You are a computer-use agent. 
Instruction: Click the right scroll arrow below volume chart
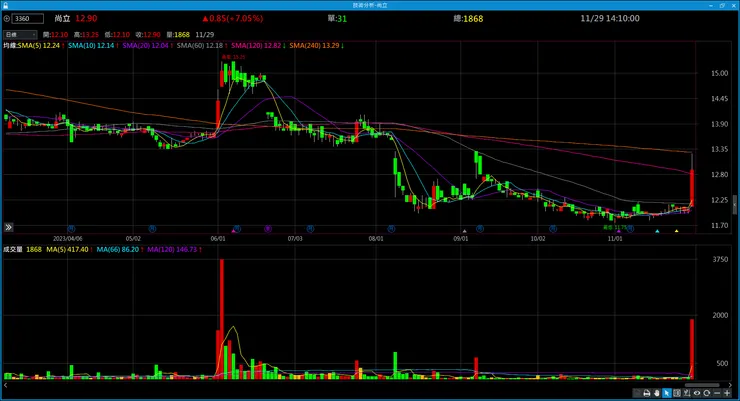pos(730,385)
